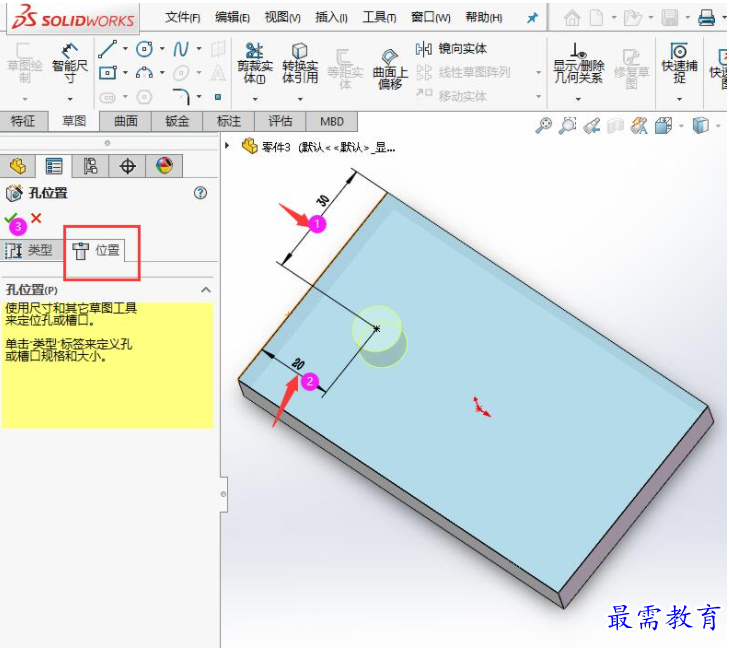729x649 pixels.
Task: Collapse the 孔位置(P) section chevron
Action: click(x=206, y=290)
